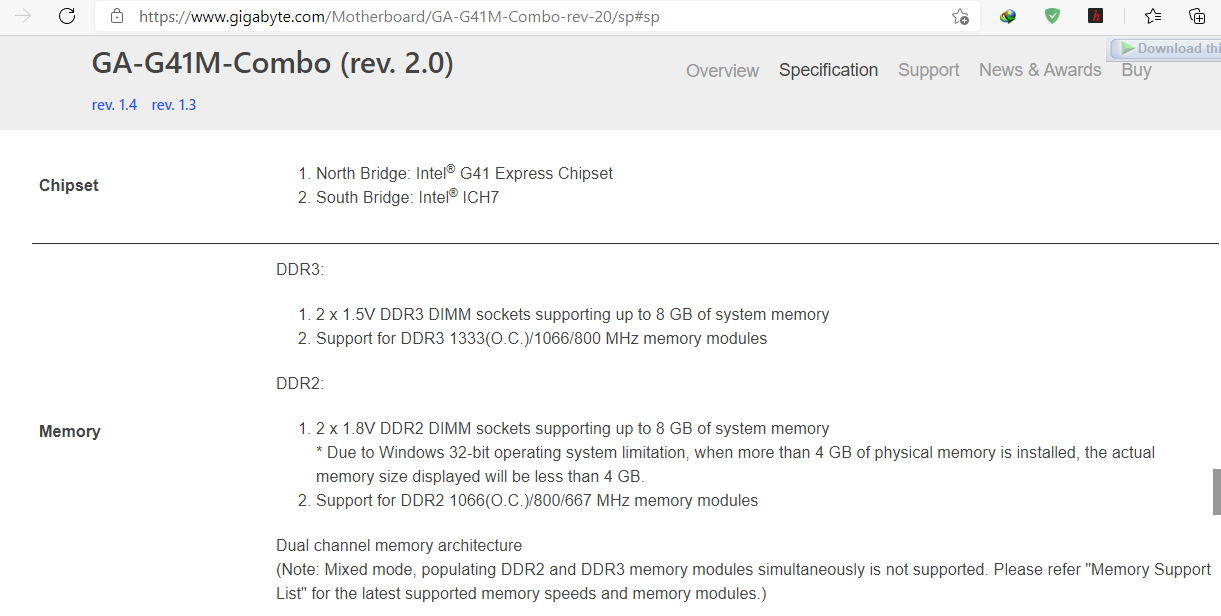
Task: Add this page to favorites star icon
Action: 960,16
